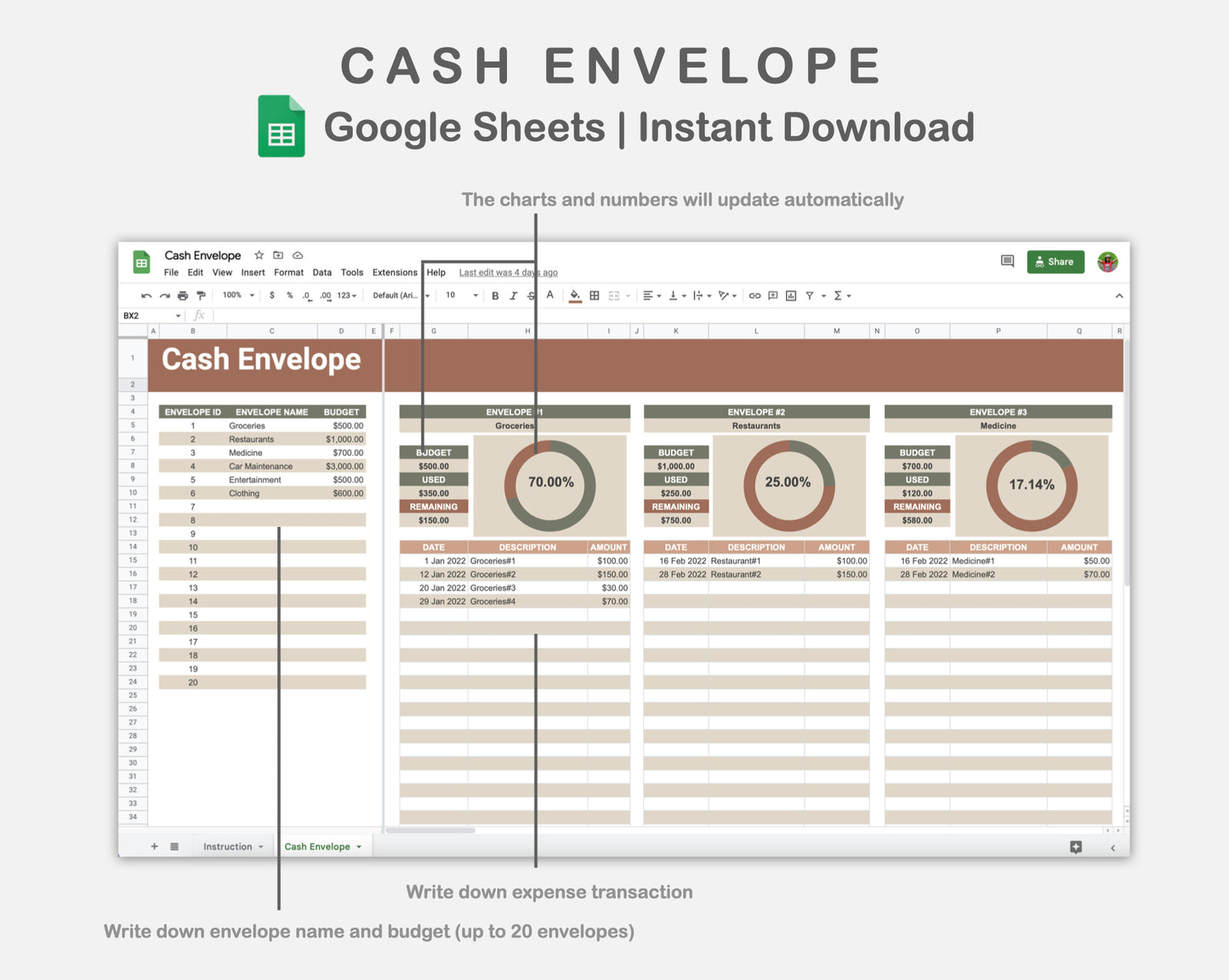Viewport: 1229px width, 980px height.
Task: Insert a chart using the chart icon
Action: [791, 295]
